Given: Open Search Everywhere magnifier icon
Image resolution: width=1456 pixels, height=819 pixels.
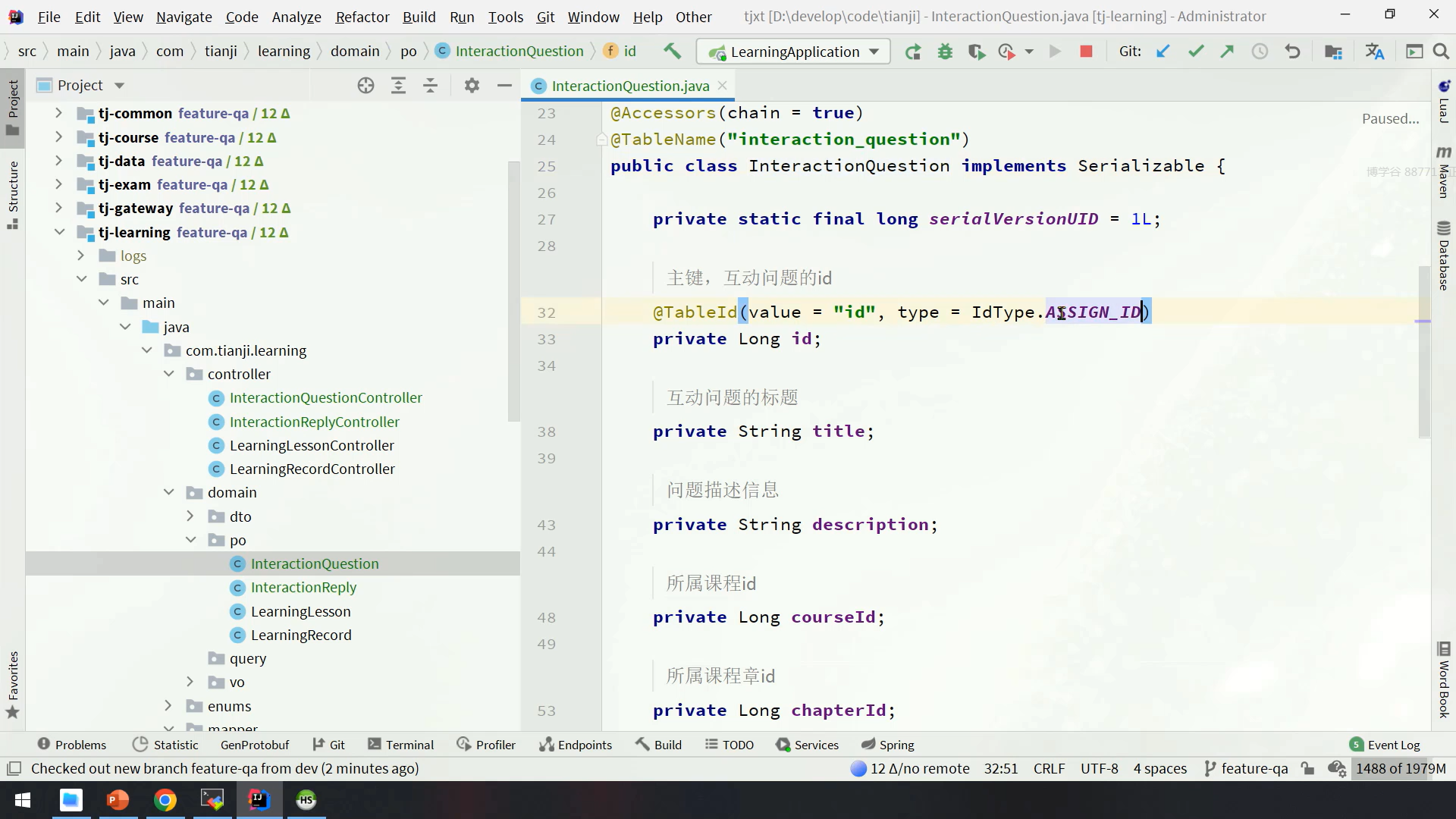Looking at the screenshot, I should click(1441, 52).
